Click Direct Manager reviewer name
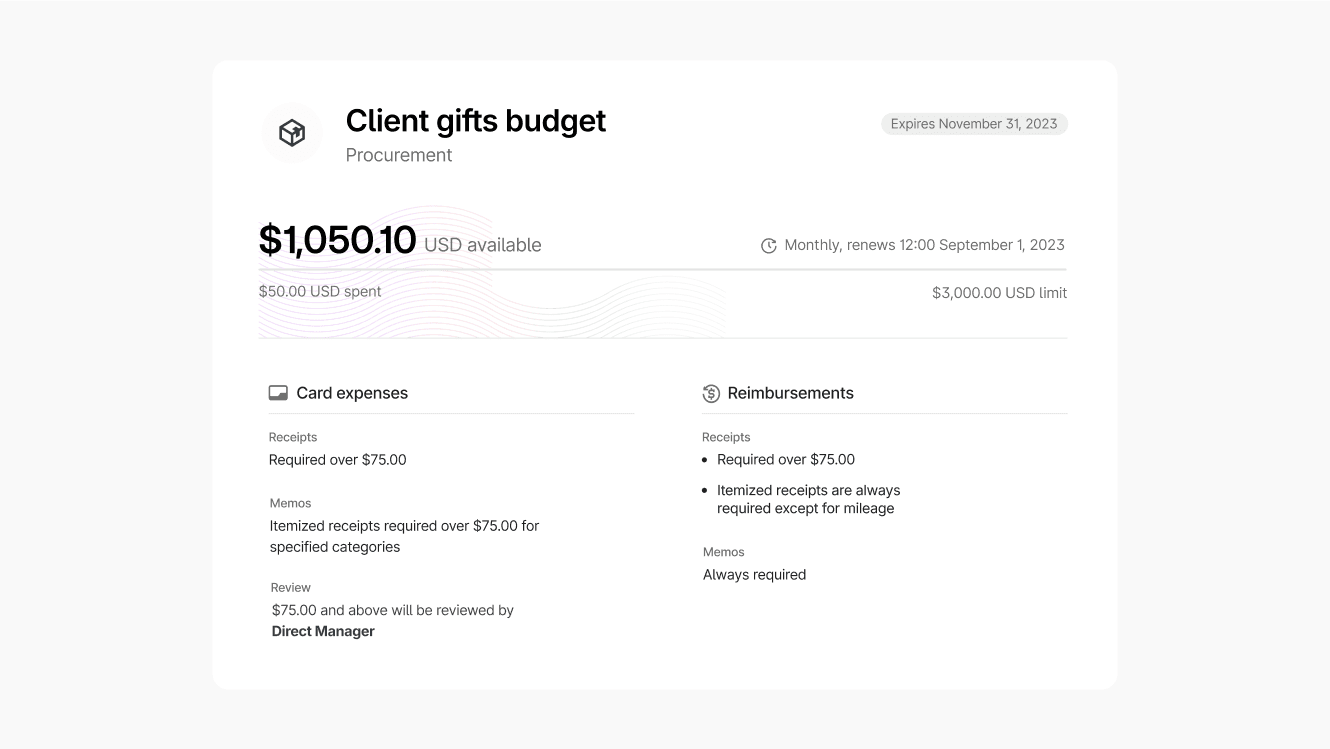The width and height of the screenshot is (1330, 749). pyautogui.click(x=323, y=631)
